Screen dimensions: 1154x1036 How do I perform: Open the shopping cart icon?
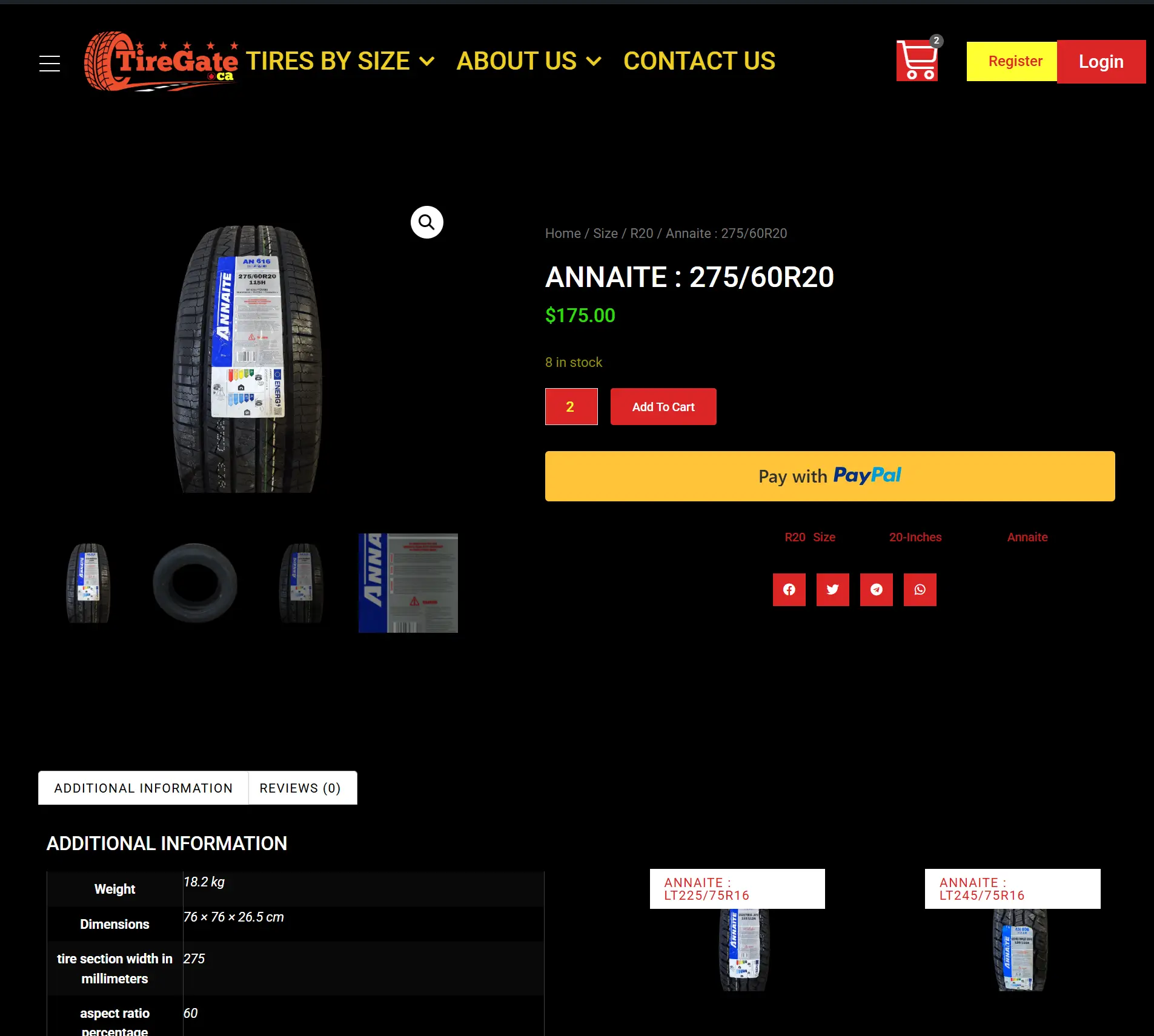[x=917, y=61]
